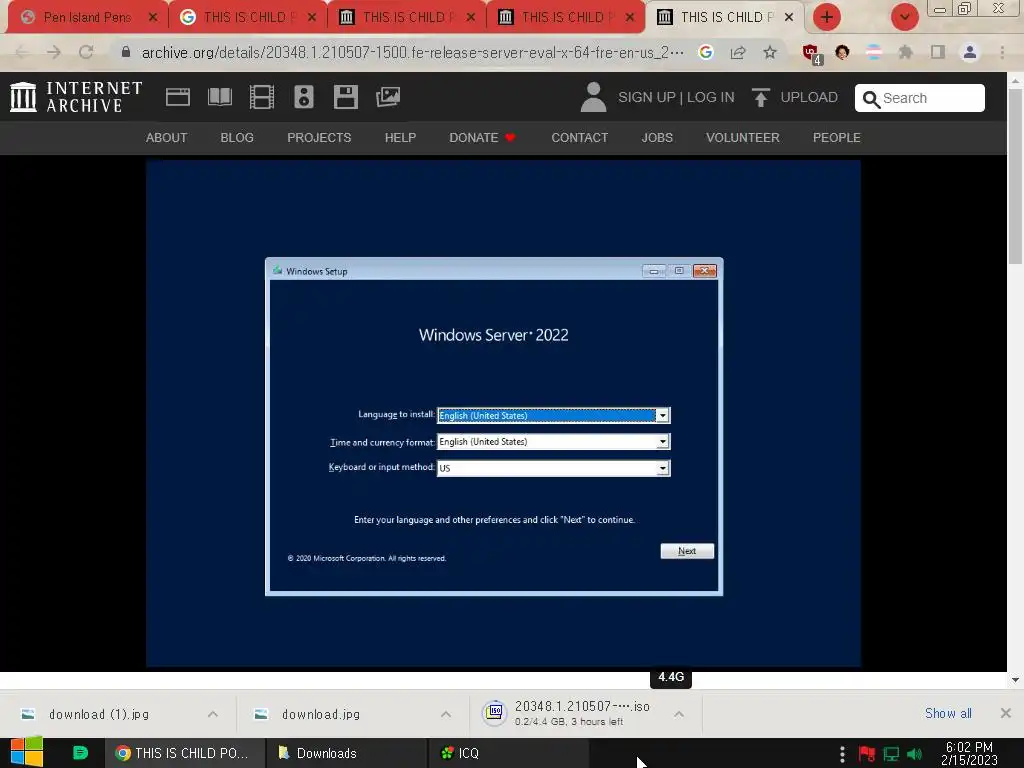
Task: Open the Keyboard or input method dropdown
Action: pos(662,468)
